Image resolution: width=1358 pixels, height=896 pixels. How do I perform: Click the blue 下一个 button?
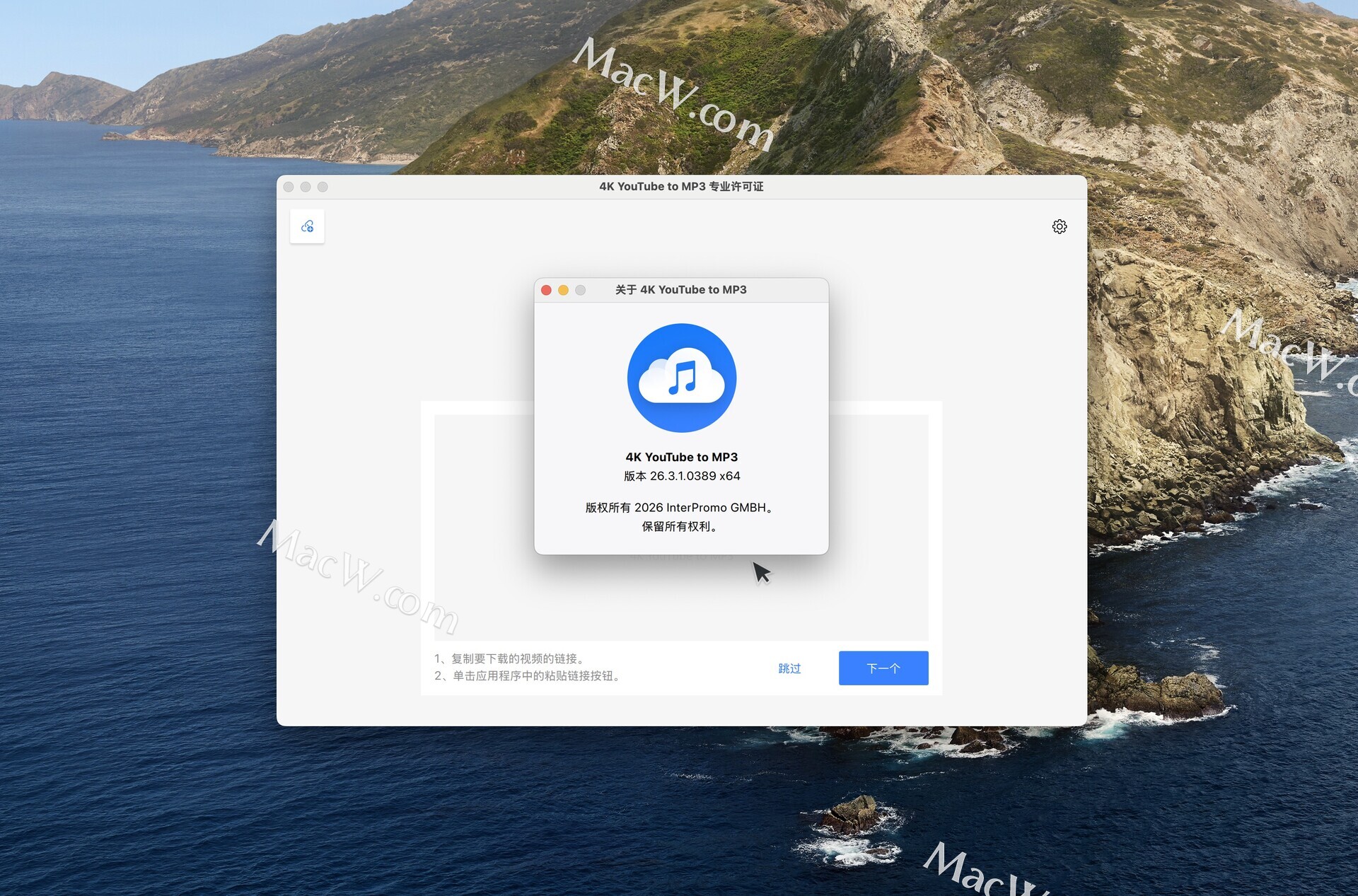[x=883, y=668]
